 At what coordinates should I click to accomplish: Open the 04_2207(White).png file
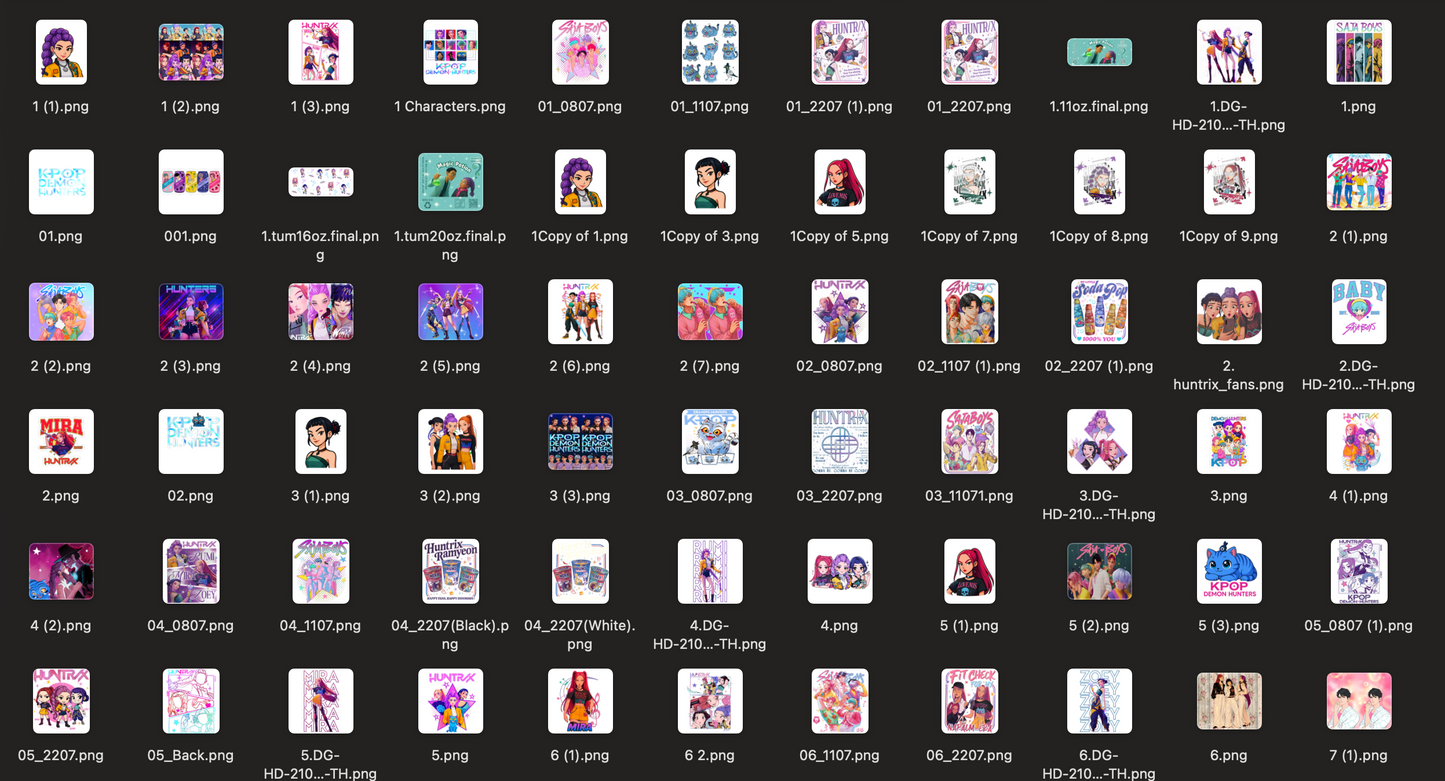click(580, 572)
